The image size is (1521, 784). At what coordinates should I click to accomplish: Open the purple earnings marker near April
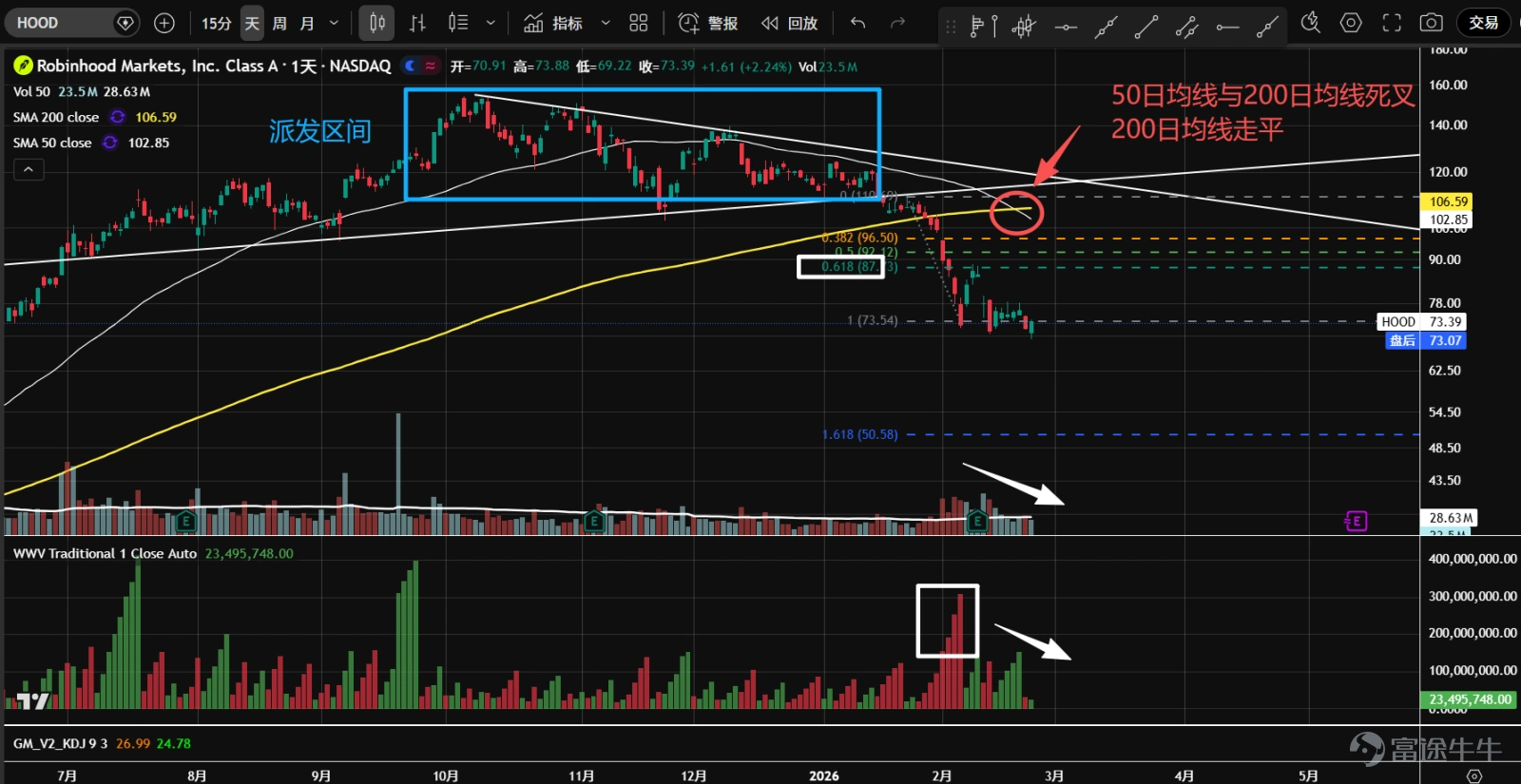point(1356,521)
